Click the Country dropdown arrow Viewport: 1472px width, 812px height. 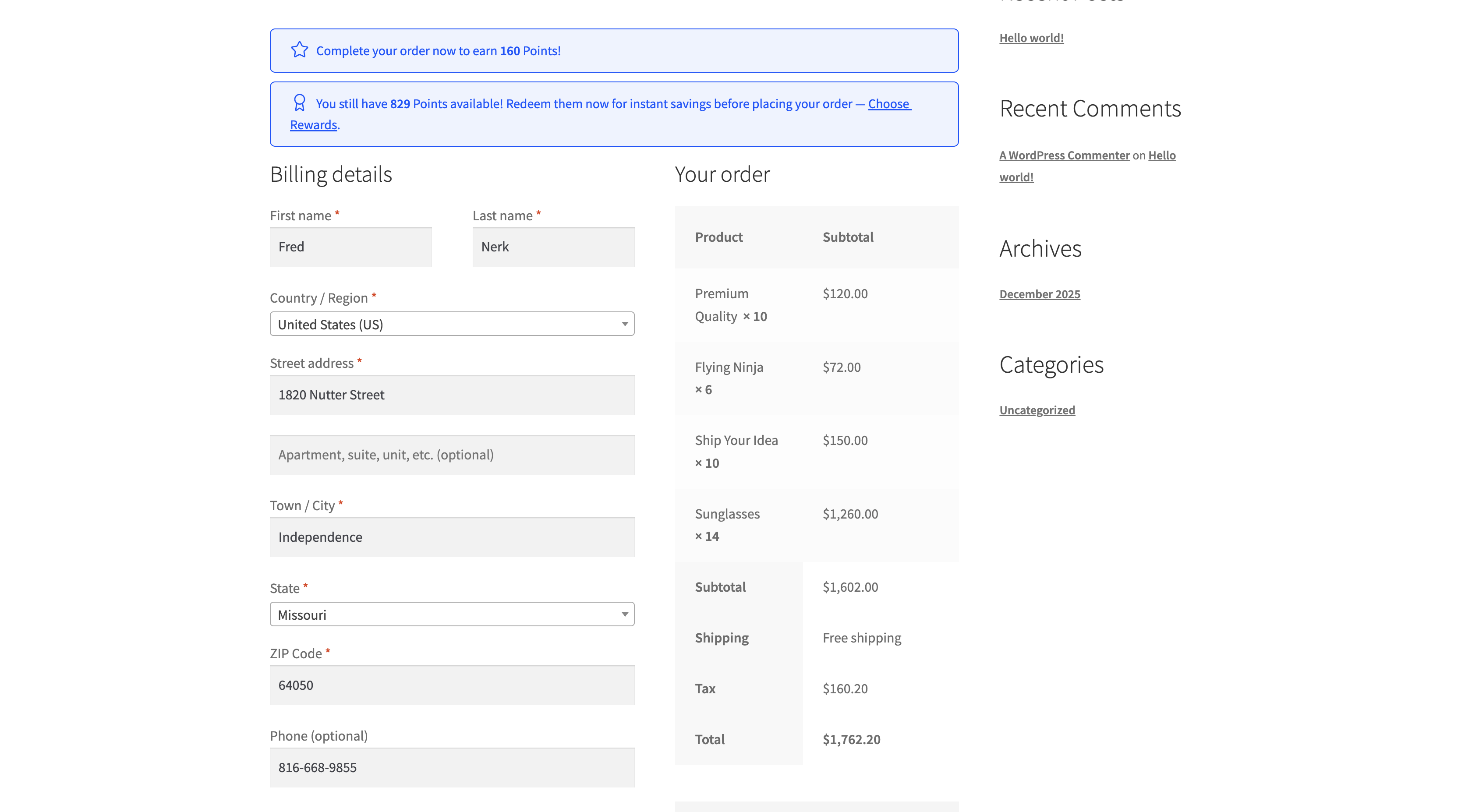coord(625,324)
